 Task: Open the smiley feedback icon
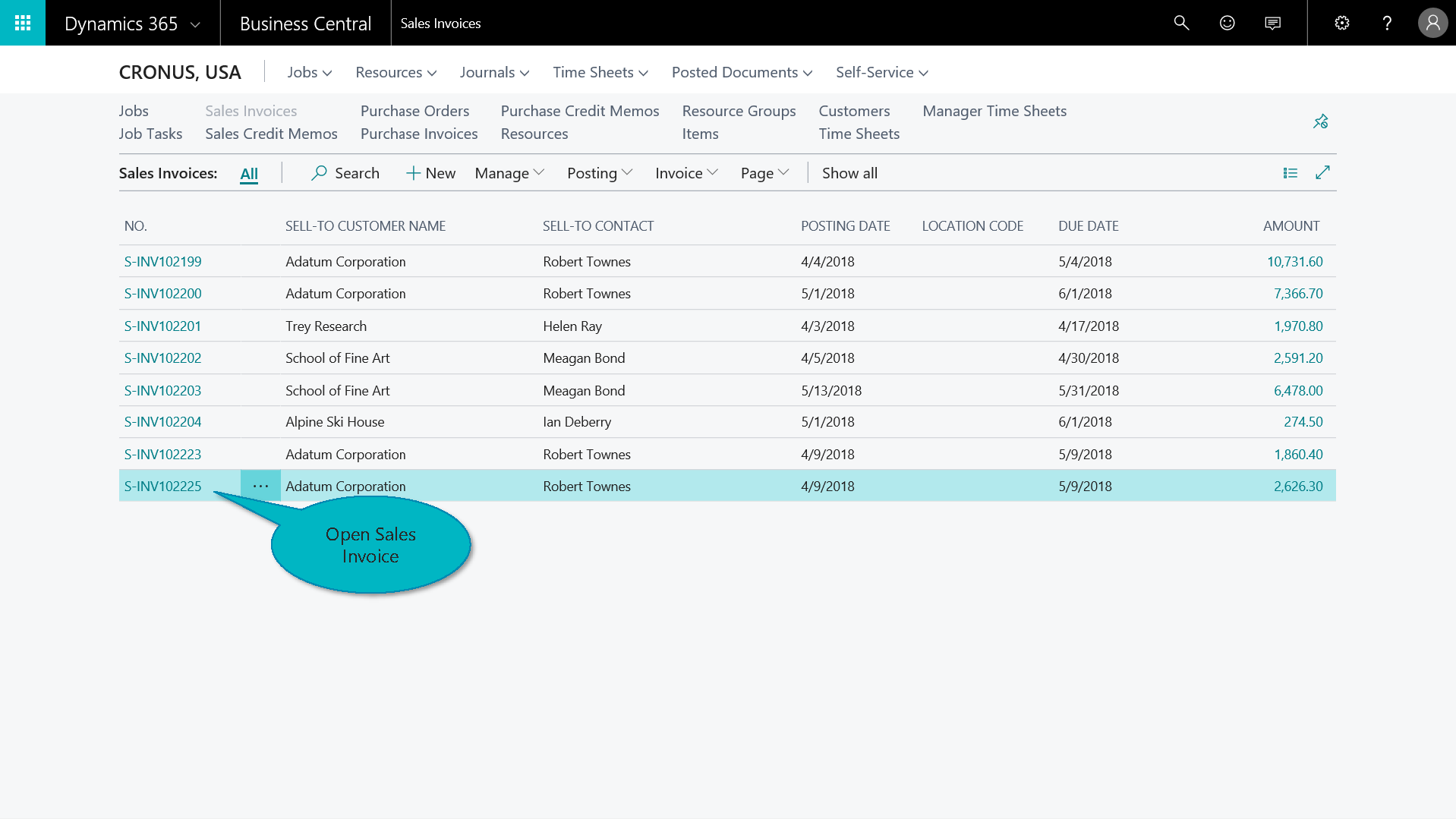[1227, 23]
